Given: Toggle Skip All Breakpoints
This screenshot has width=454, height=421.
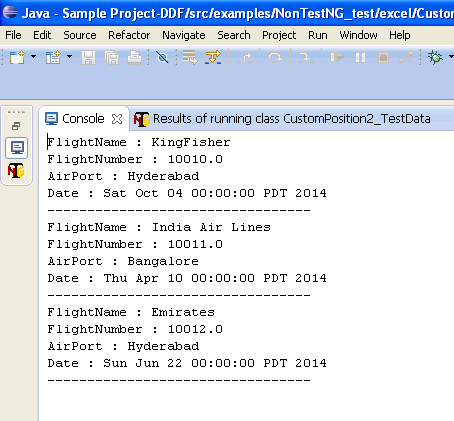Looking at the screenshot, I should click(x=162, y=57).
